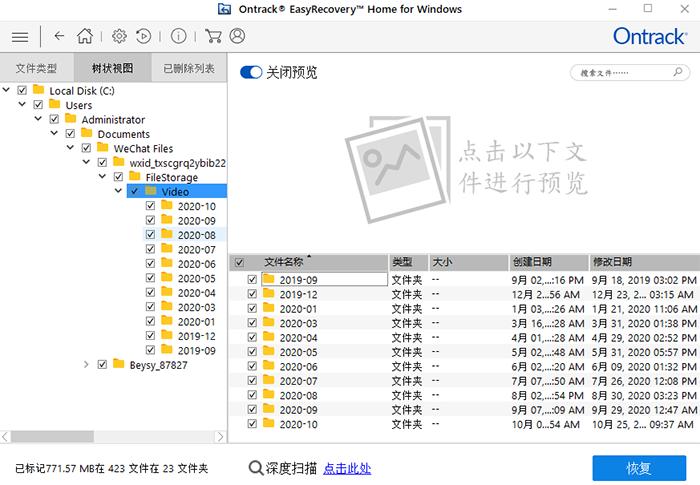Click the back arrow icon
700x485 pixels.
click(59, 36)
